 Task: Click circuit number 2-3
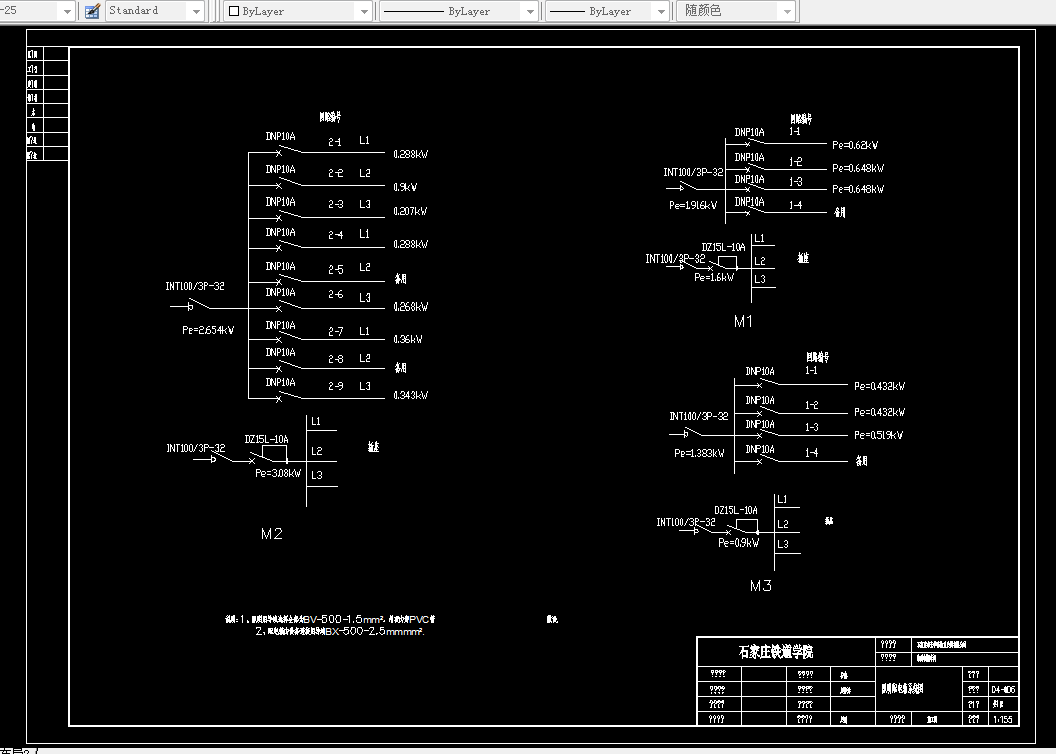click(335, 204)
